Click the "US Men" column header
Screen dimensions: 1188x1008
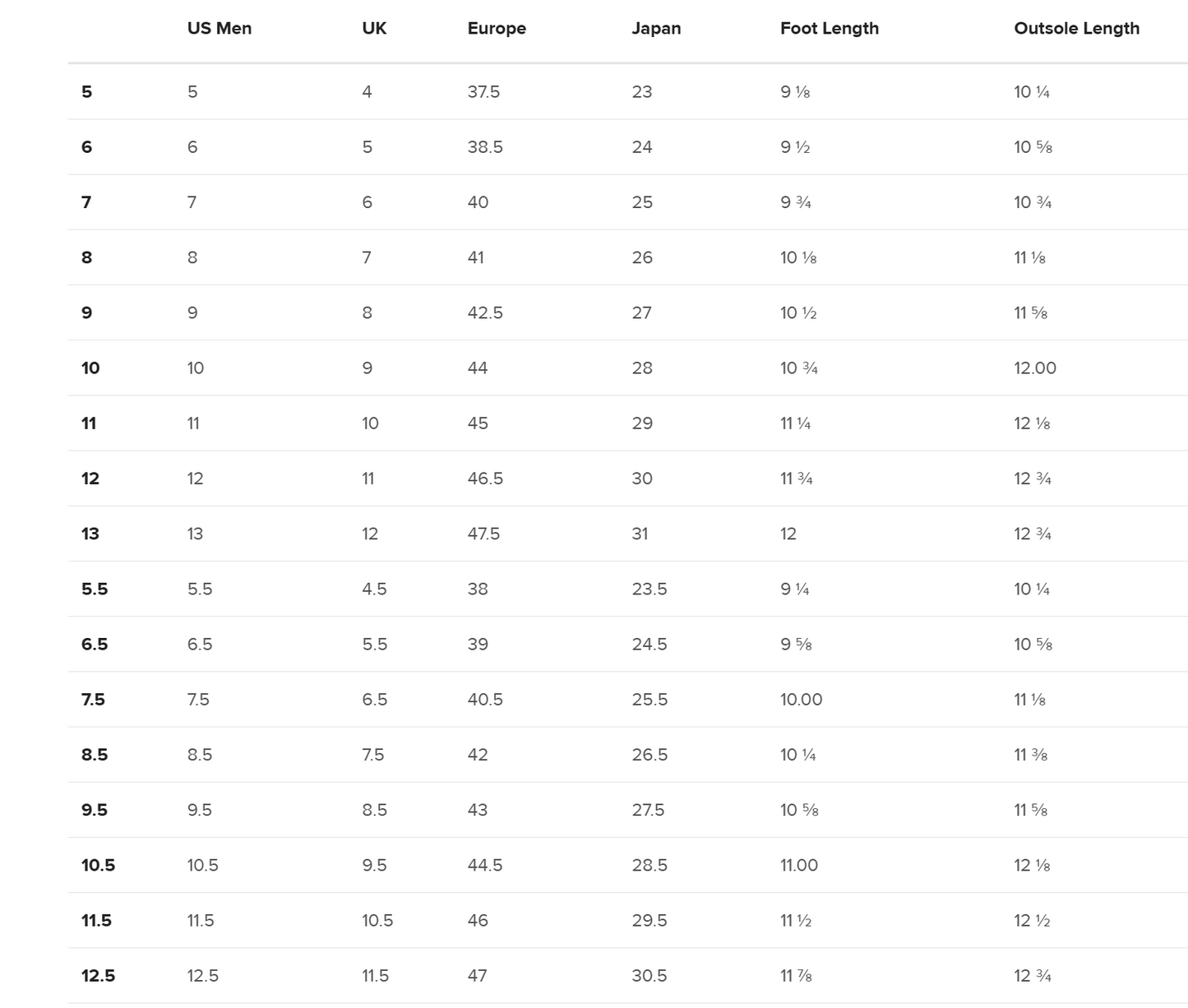220,29
